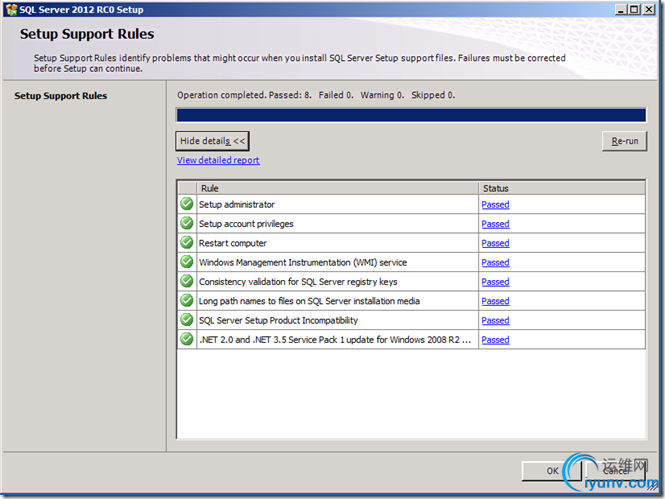Select 'Windows Management Instrumentation (WMI) service' text

click(303, 262)
